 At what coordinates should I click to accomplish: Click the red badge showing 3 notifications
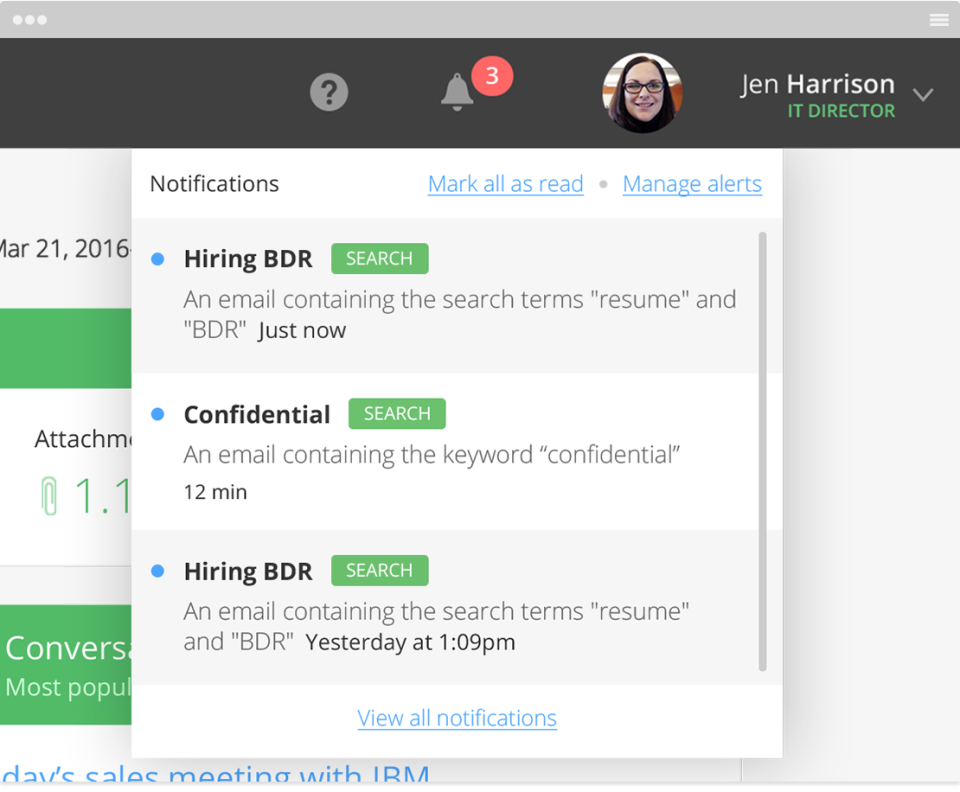(x=490, y=76)
